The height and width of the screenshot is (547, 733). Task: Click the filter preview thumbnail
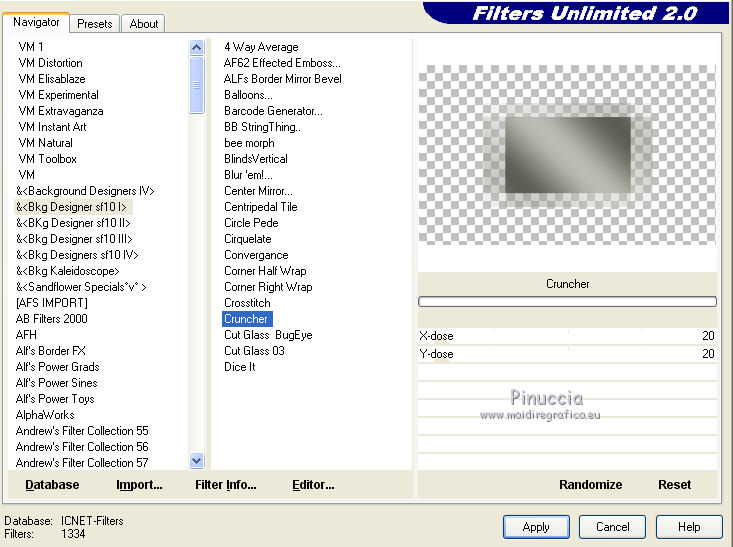(567, 155)
